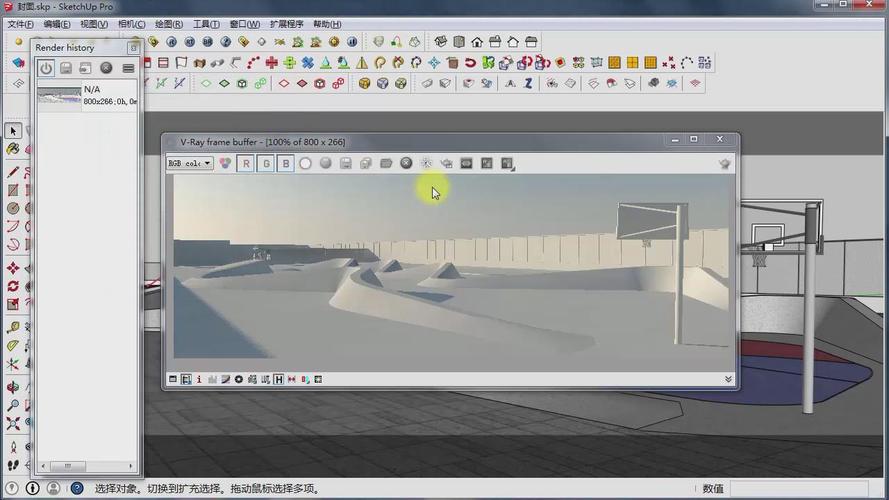Toggle the red channel in frame buffer
This screenshot has width=889, height=500.
pyautogui.click(x=246, y=163)
